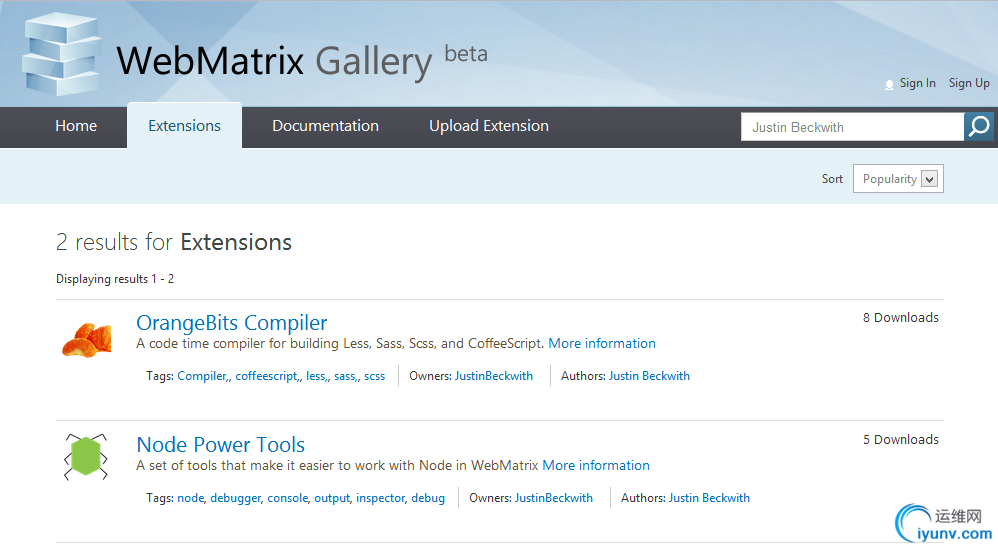The image size is (998, 550).
Task: Click the 5 Downloads text
Action: point(901,440)
